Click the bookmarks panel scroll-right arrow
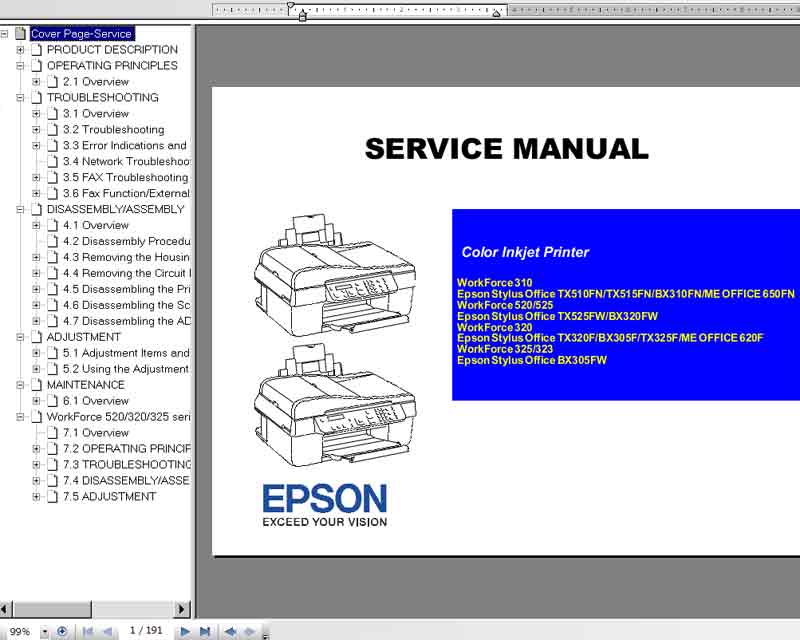Image resolution: width=800 pixels, height=640 pixels. pyautogui.click(x=182, y=609)
